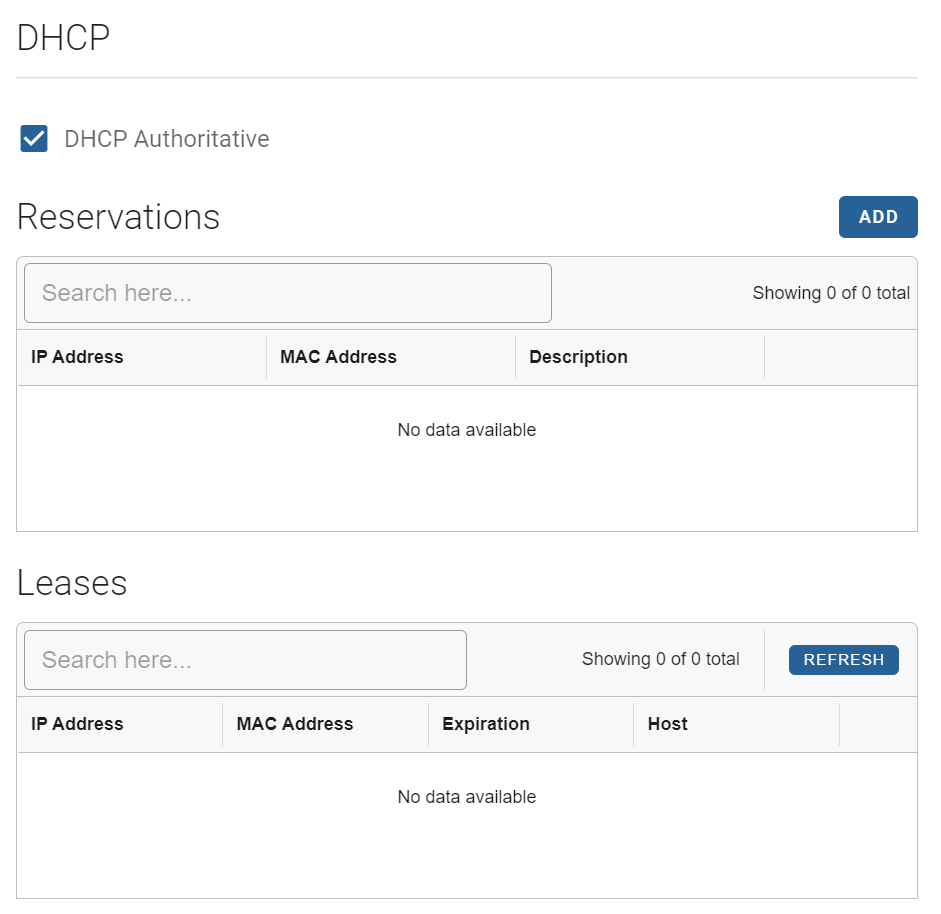Click the Leases section heading
This screenshot has height=914, width=941.
pyautogui.click(x=71, y=582)
